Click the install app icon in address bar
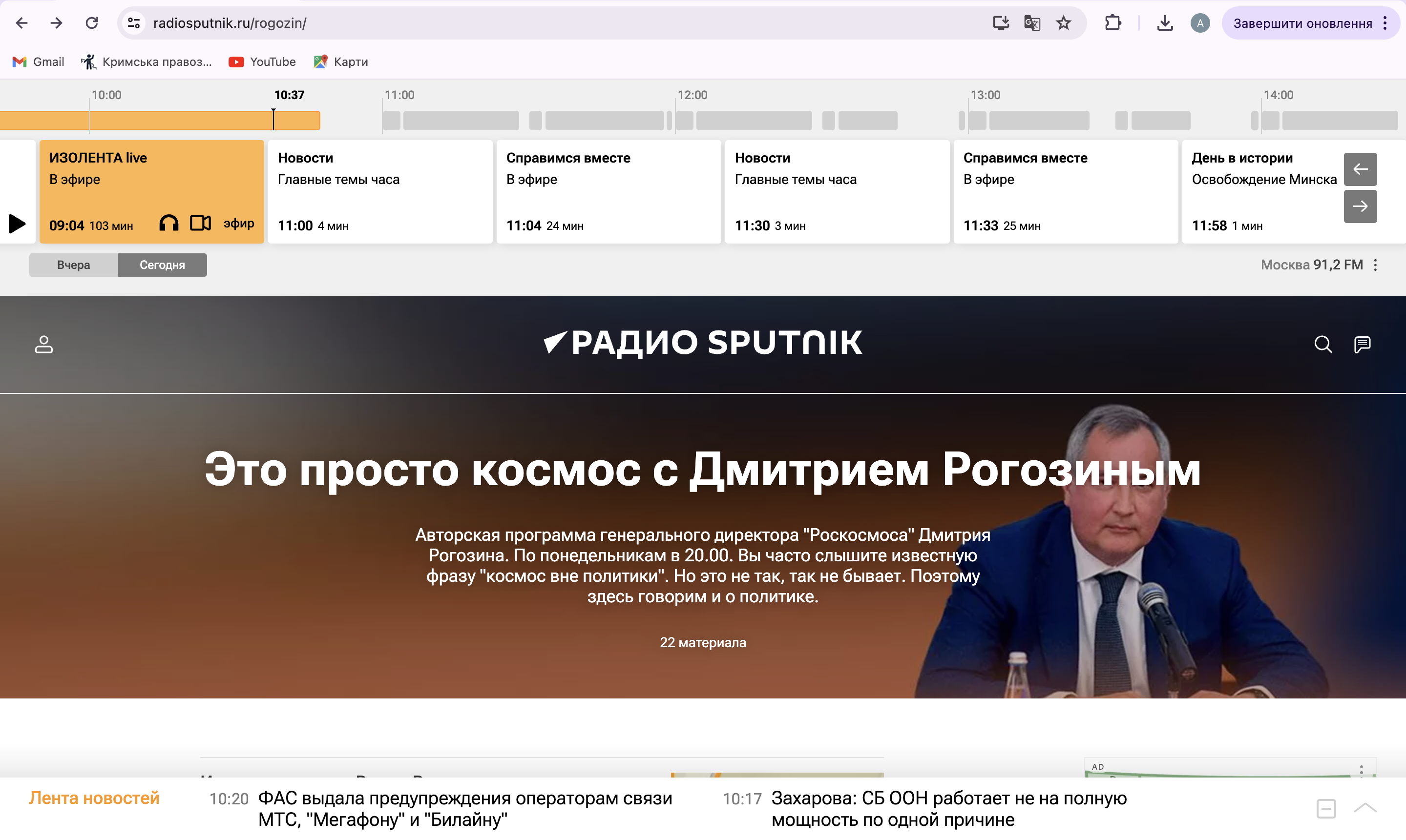 pyautogui.click(x=1001, y=23)
